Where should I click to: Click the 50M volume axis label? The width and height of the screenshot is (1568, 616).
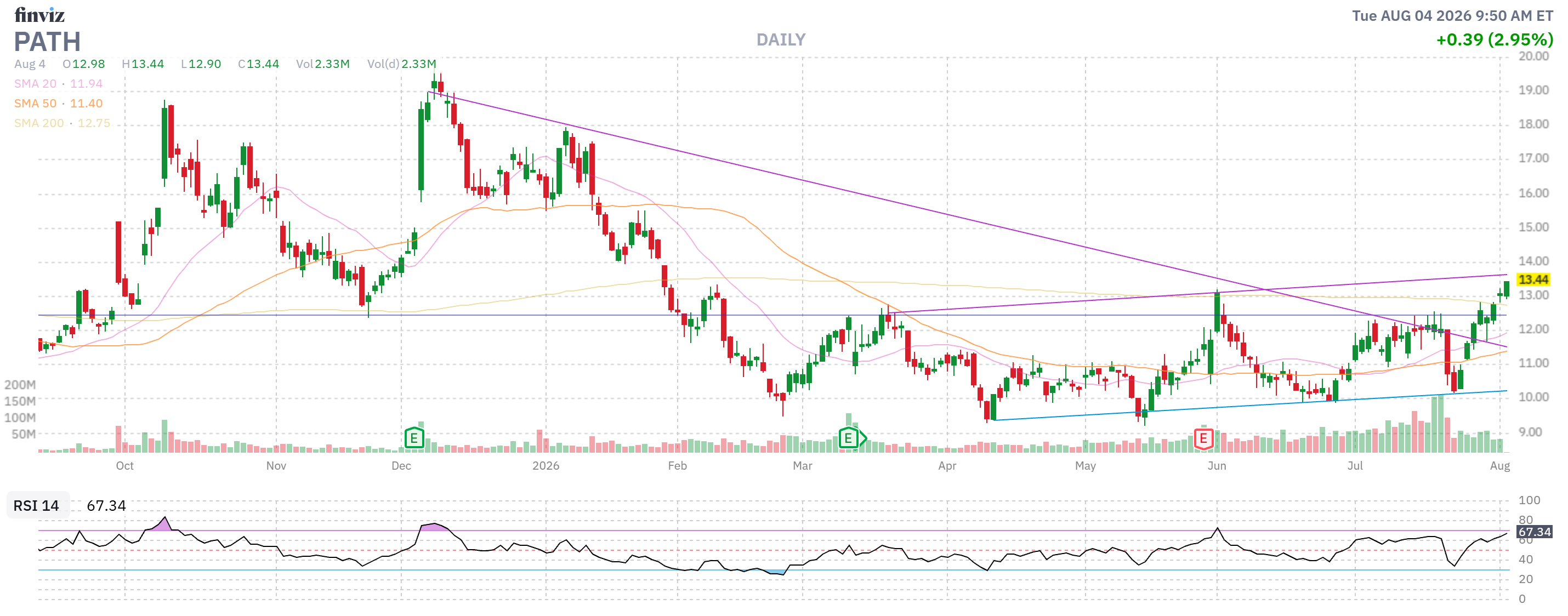tap(23, 434)
